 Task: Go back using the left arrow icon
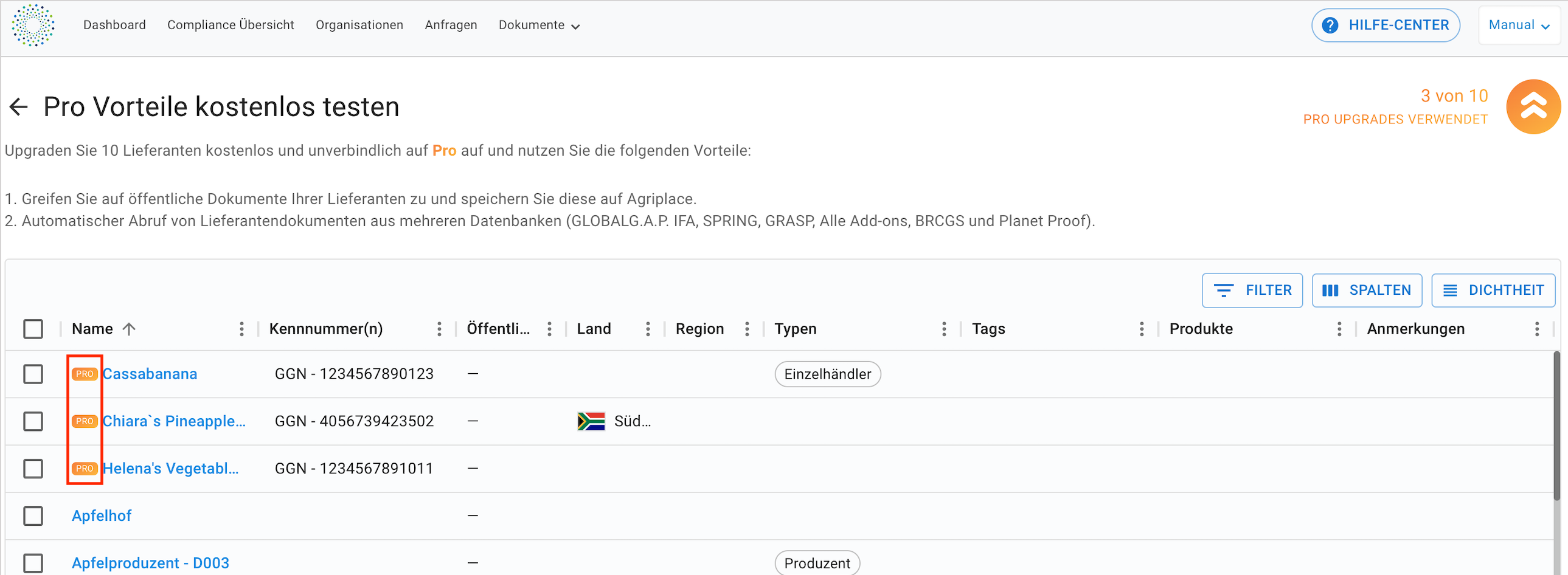pyautogui.click(x=19, y=107)
